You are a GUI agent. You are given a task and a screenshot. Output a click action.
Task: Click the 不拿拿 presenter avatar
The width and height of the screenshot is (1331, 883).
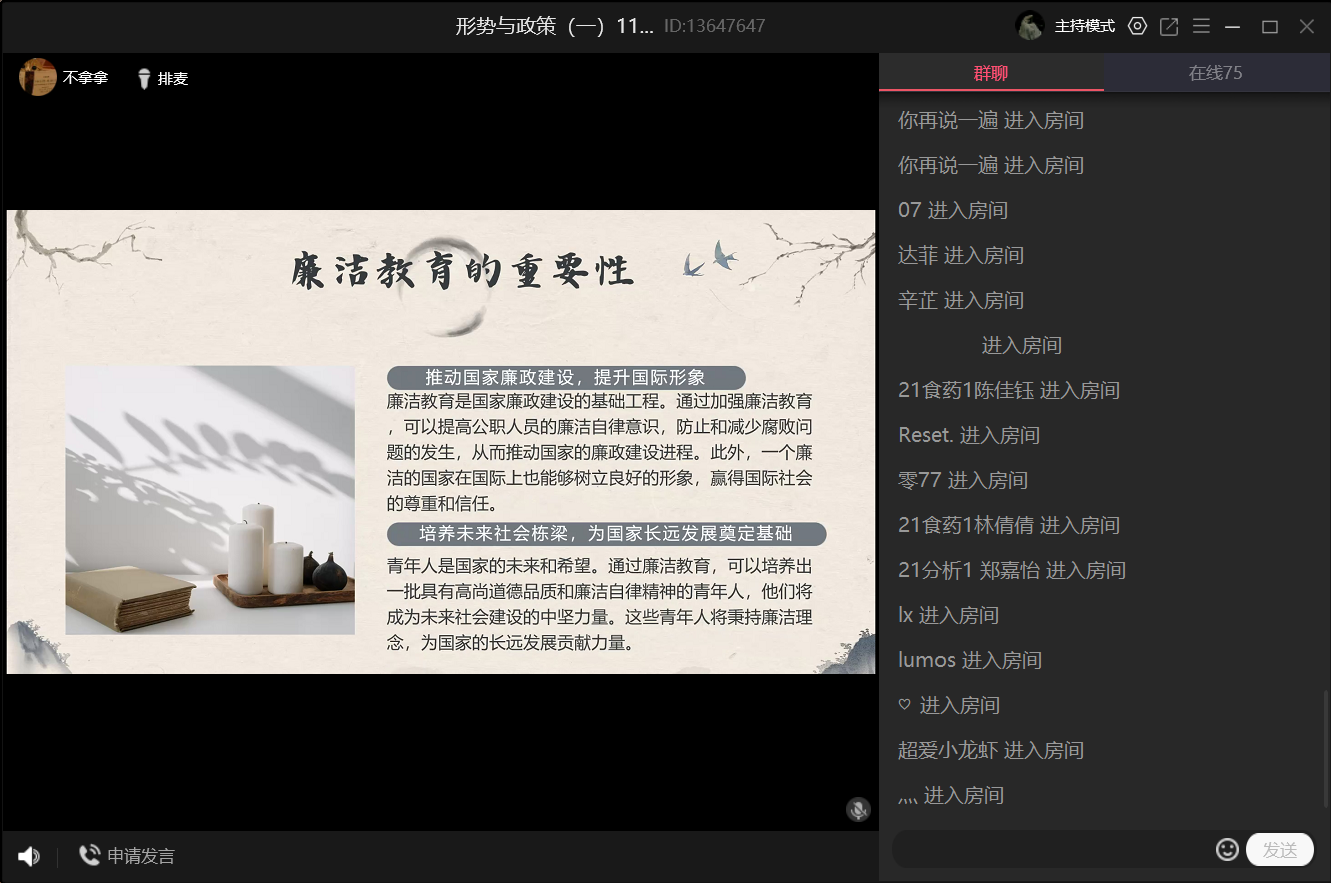[37, 77]
